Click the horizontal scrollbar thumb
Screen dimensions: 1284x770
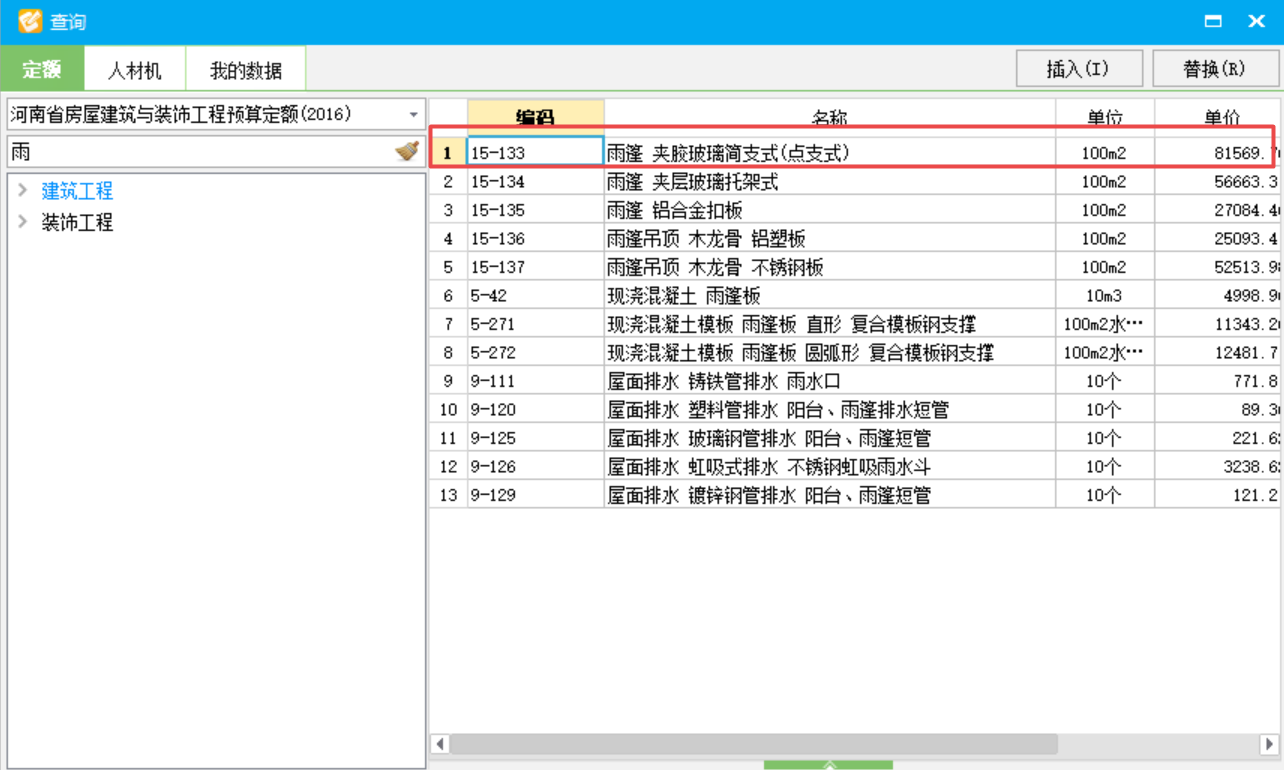click(x=753, y=744)
